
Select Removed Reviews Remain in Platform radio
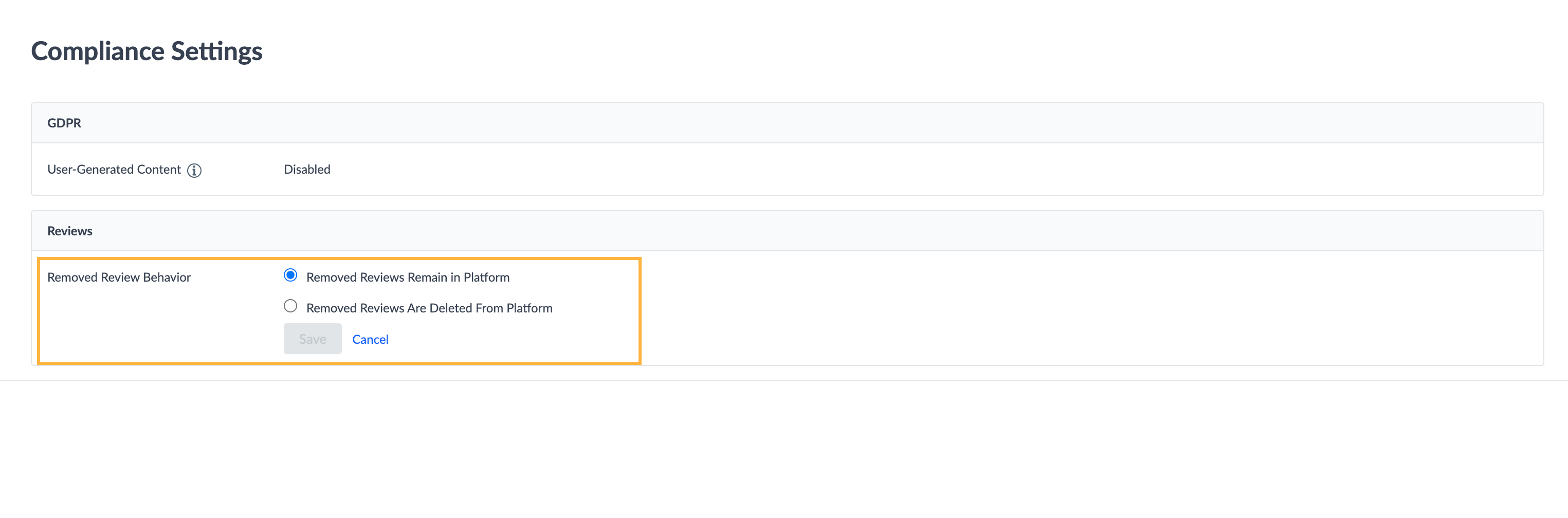point(290,275)
